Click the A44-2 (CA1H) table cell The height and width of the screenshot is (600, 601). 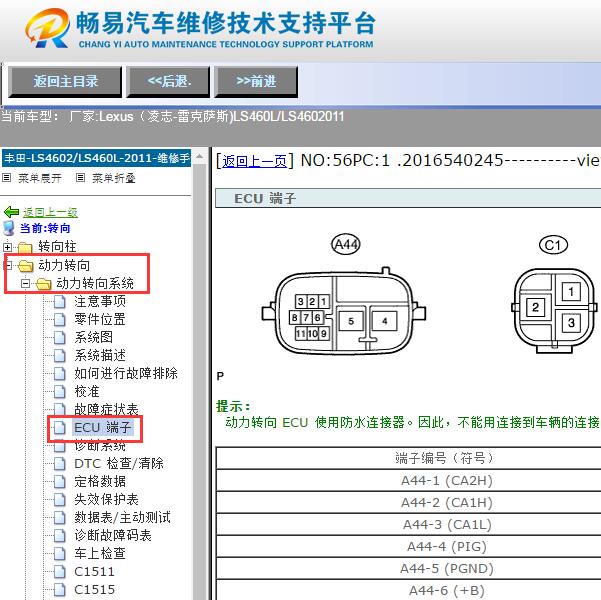[409, 502]
